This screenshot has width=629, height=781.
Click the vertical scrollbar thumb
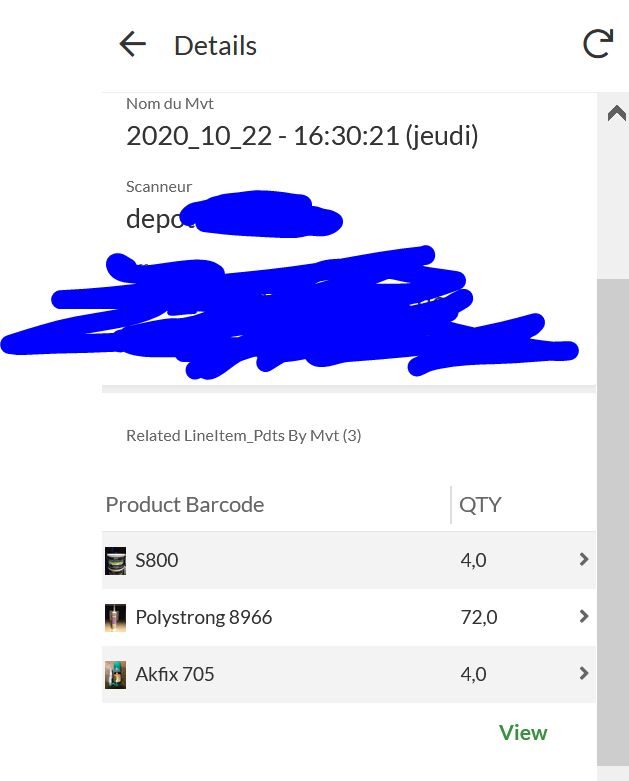tap(613, 520)
